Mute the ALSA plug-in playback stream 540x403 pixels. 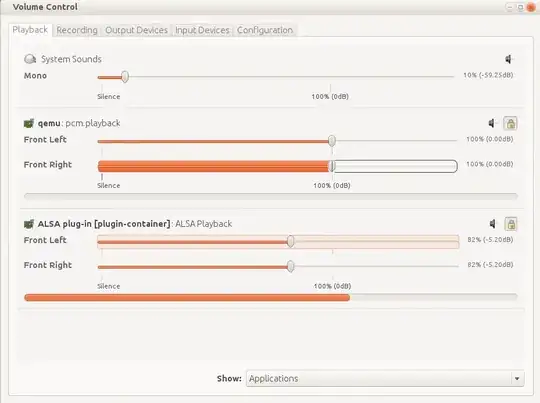tap(493, 224)
